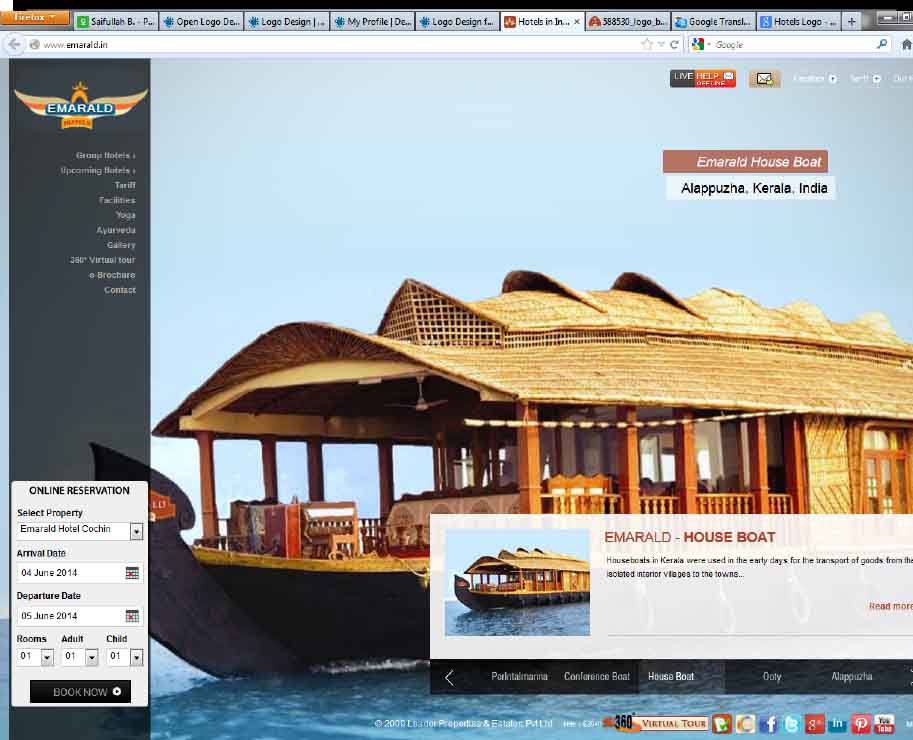
Task: Click the envelope mail icon
Action: pyautogui.click(x=764, y=79)
